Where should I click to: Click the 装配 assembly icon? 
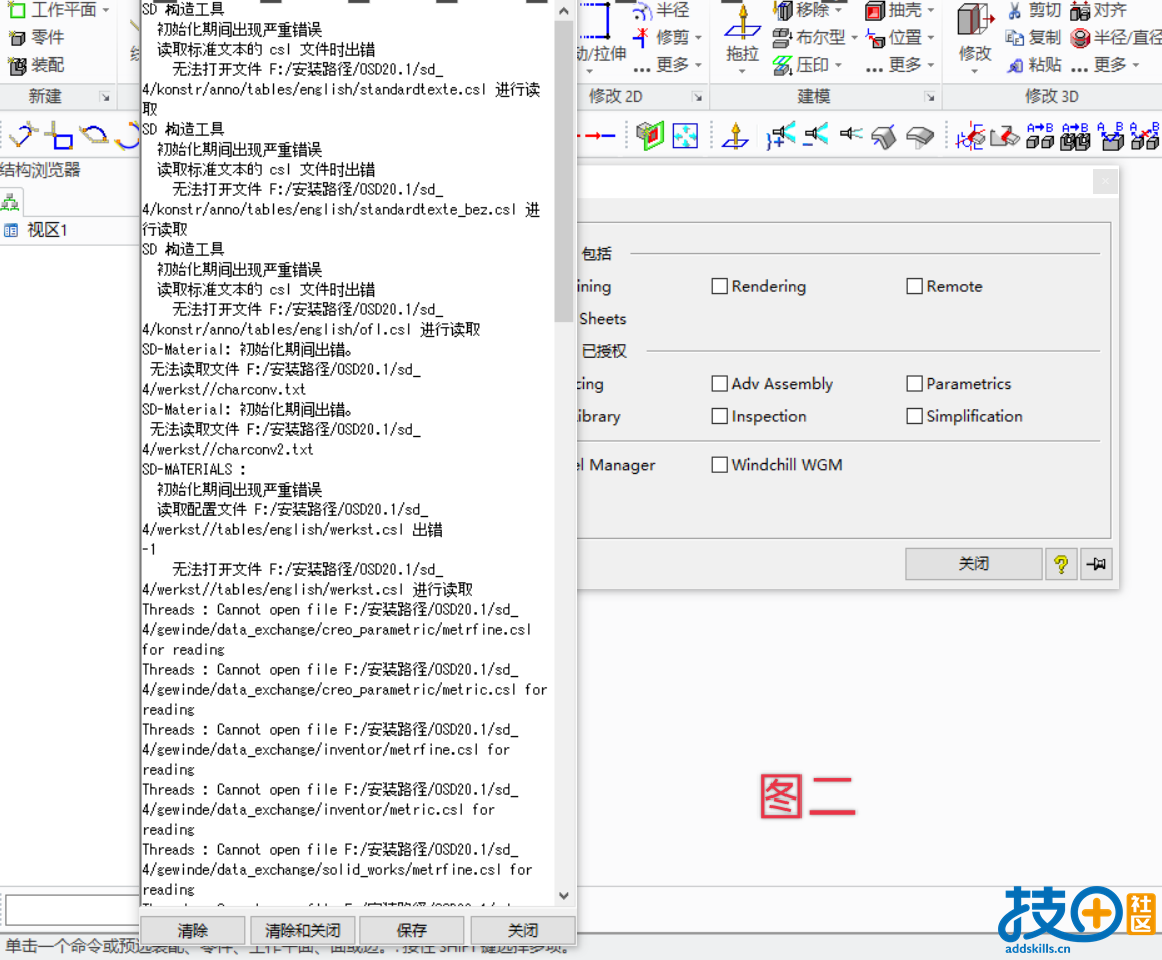click(x=17, y=66)
